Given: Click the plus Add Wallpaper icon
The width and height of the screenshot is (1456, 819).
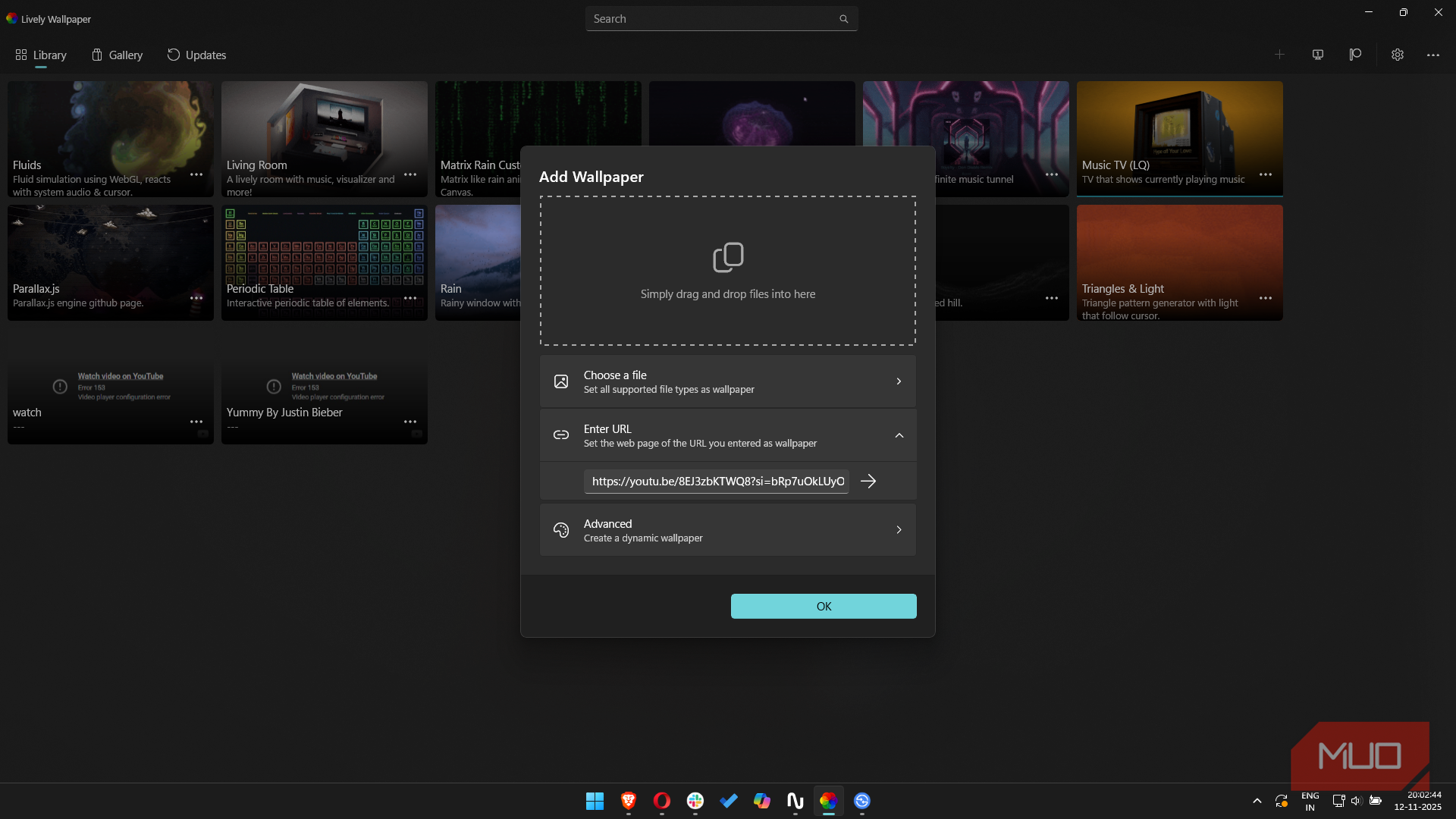Looking at the screenshot, I should tap(1279, 55).
